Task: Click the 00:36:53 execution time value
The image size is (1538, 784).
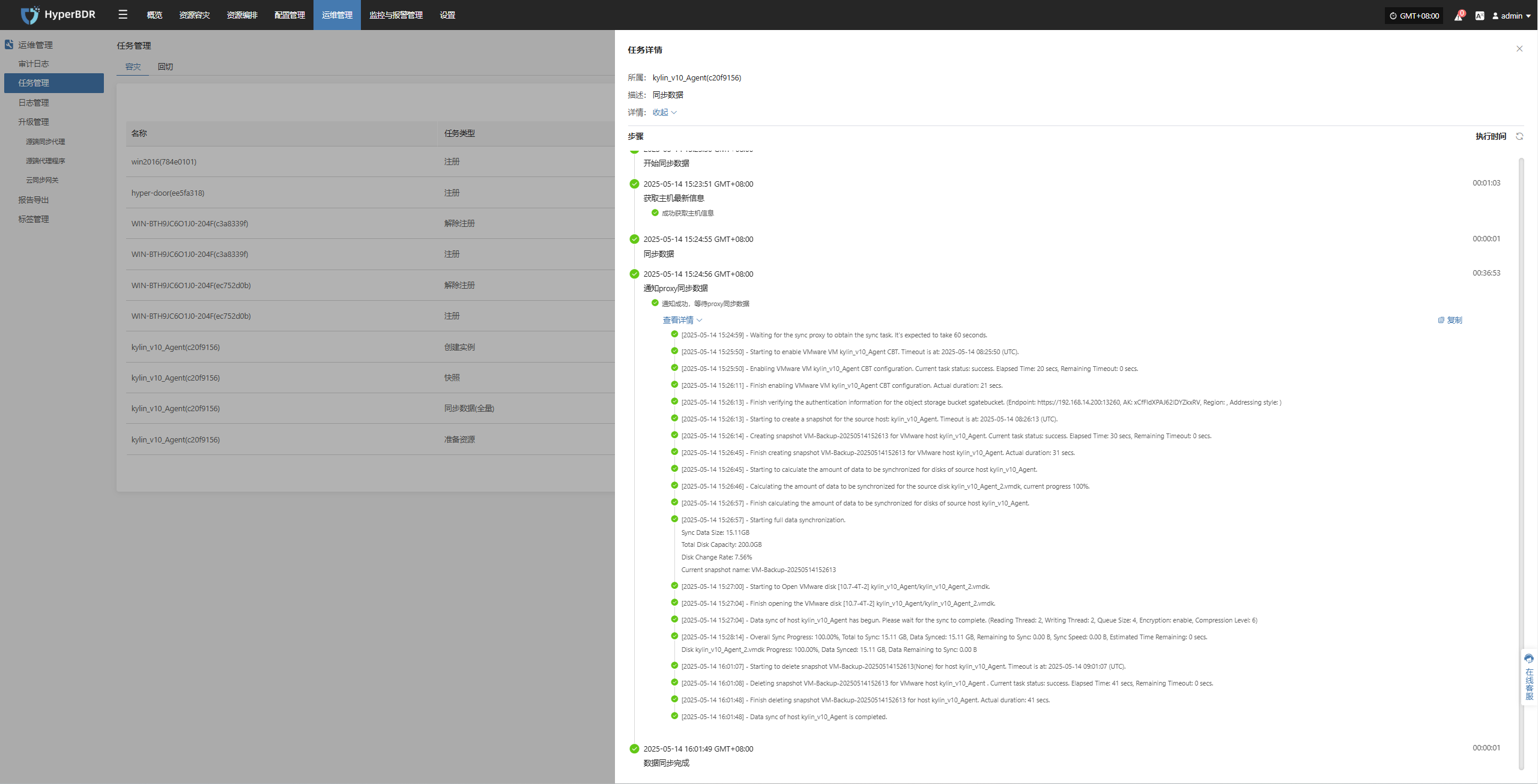Action: coord(1486,273)
